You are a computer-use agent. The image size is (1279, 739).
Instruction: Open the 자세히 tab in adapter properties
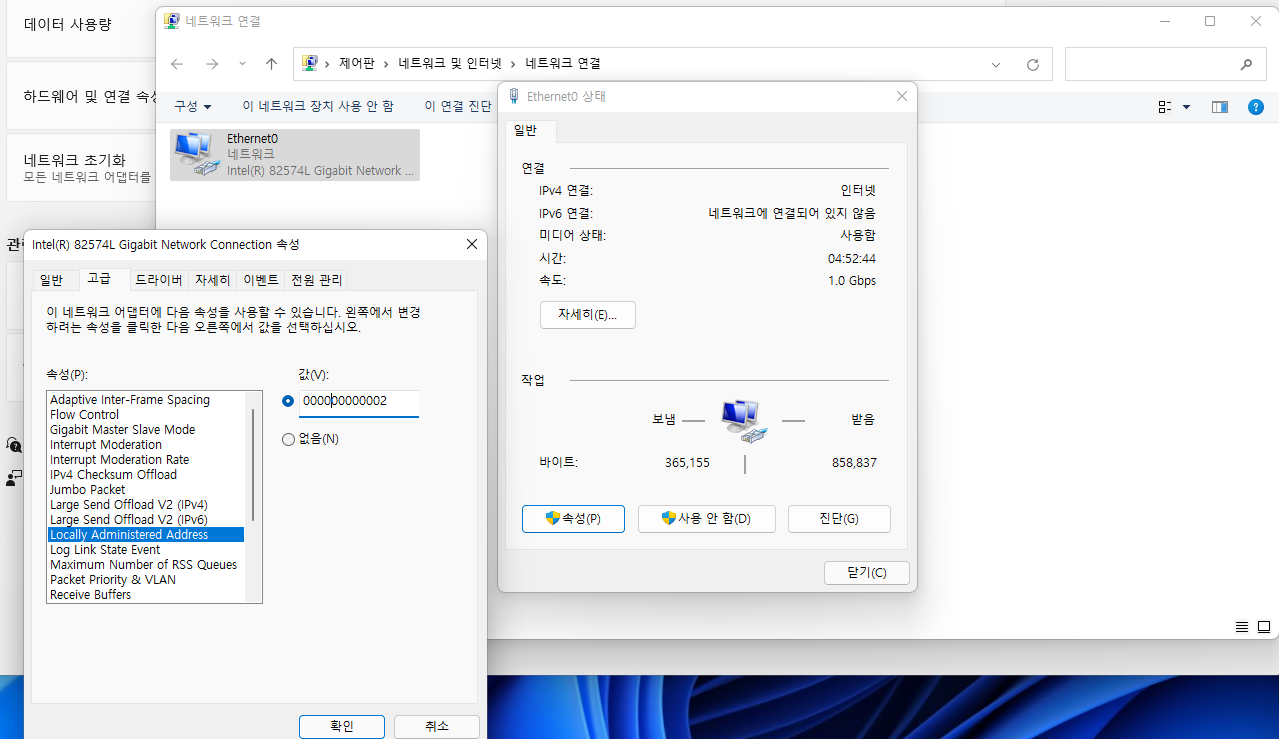212,280
